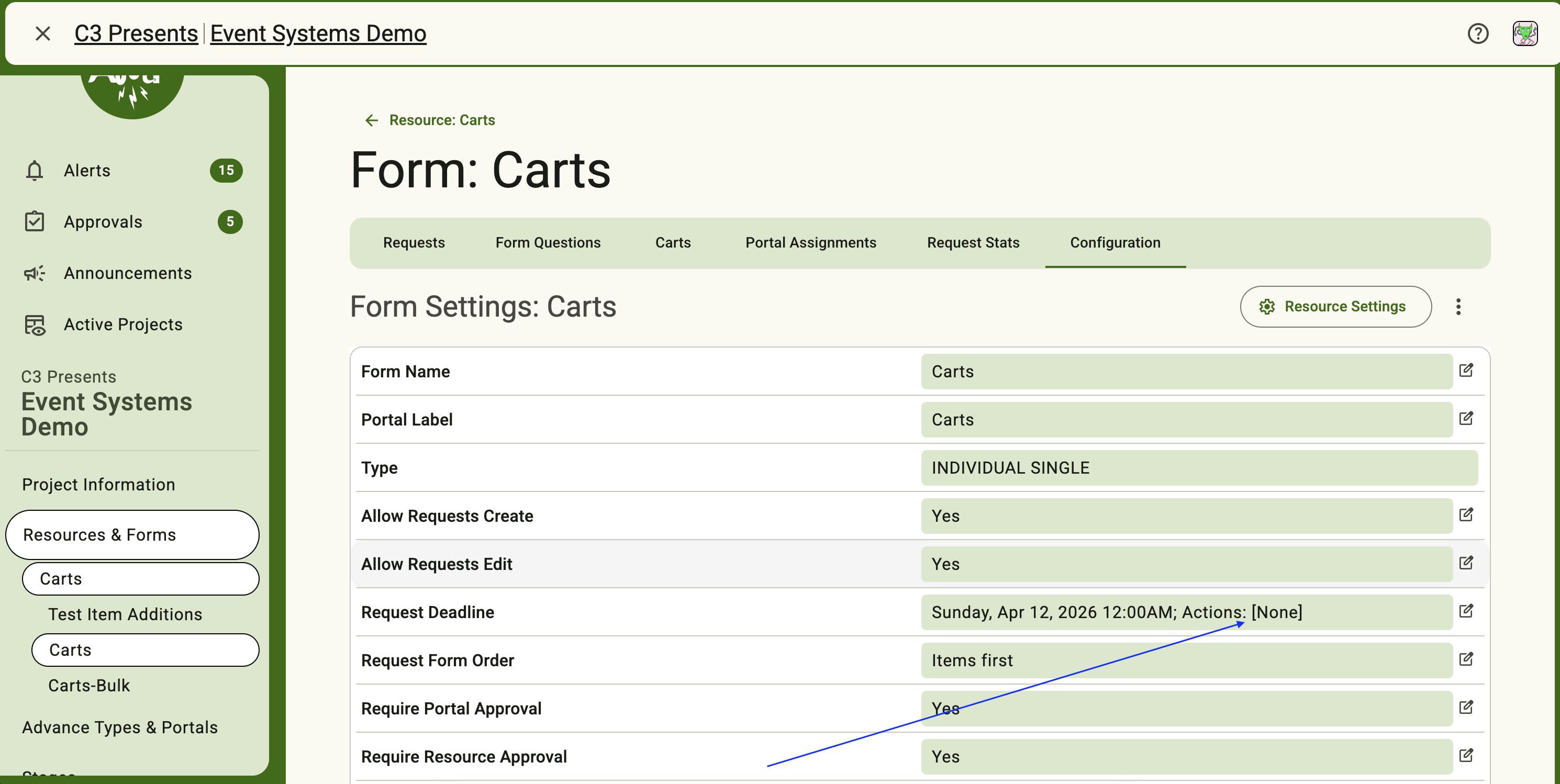Open the user avatar menu

1525,33
